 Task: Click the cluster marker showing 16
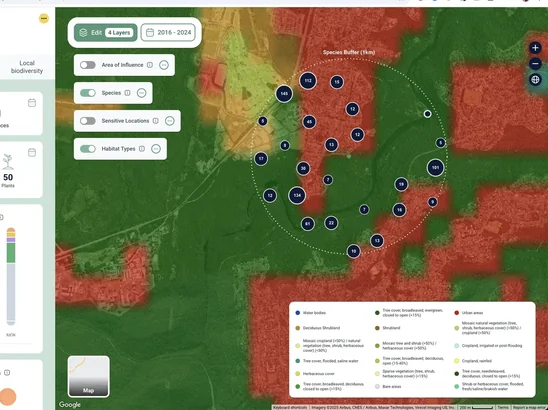[x=399, y=210]
